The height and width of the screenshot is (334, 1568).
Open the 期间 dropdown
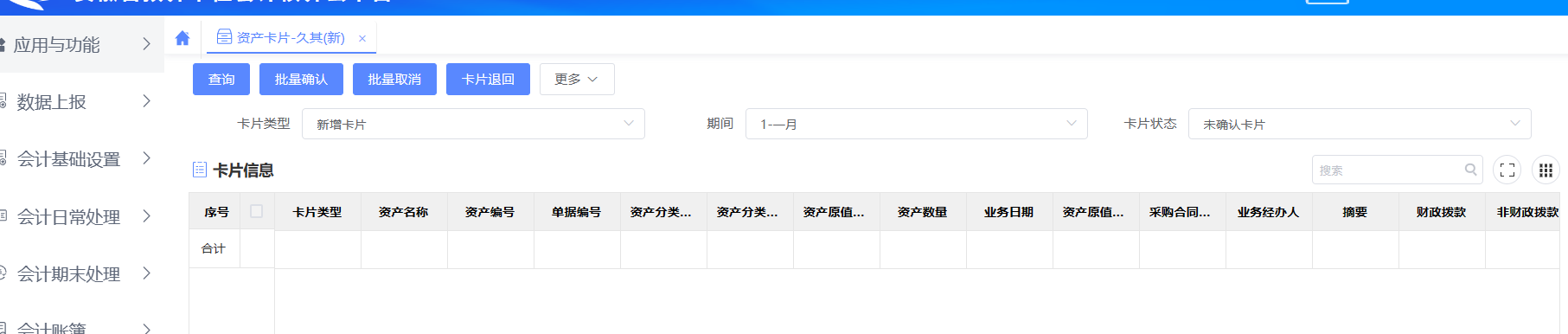point(917,124)
